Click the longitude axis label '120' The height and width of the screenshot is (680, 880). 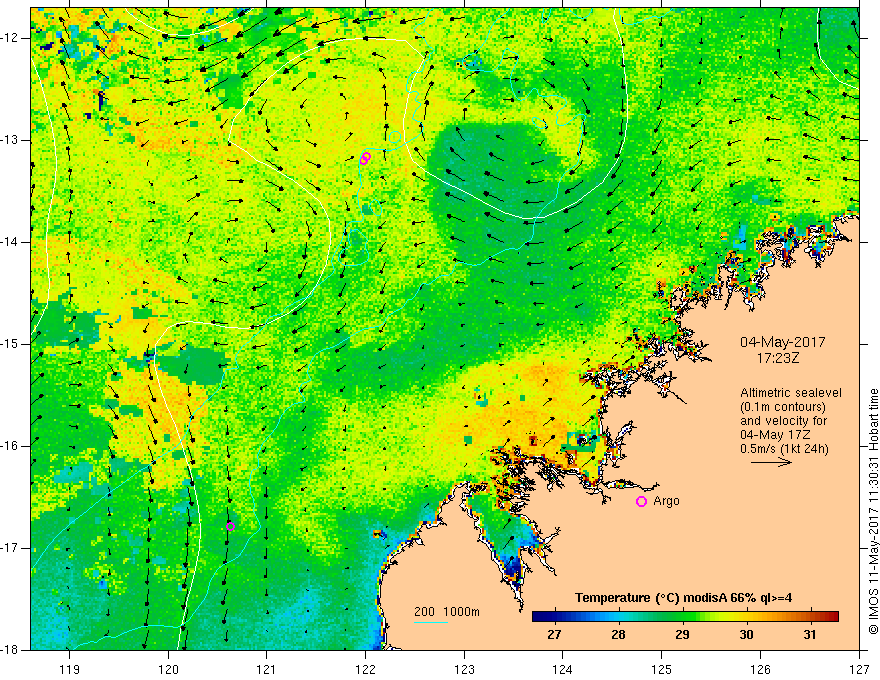pos(168,669)
